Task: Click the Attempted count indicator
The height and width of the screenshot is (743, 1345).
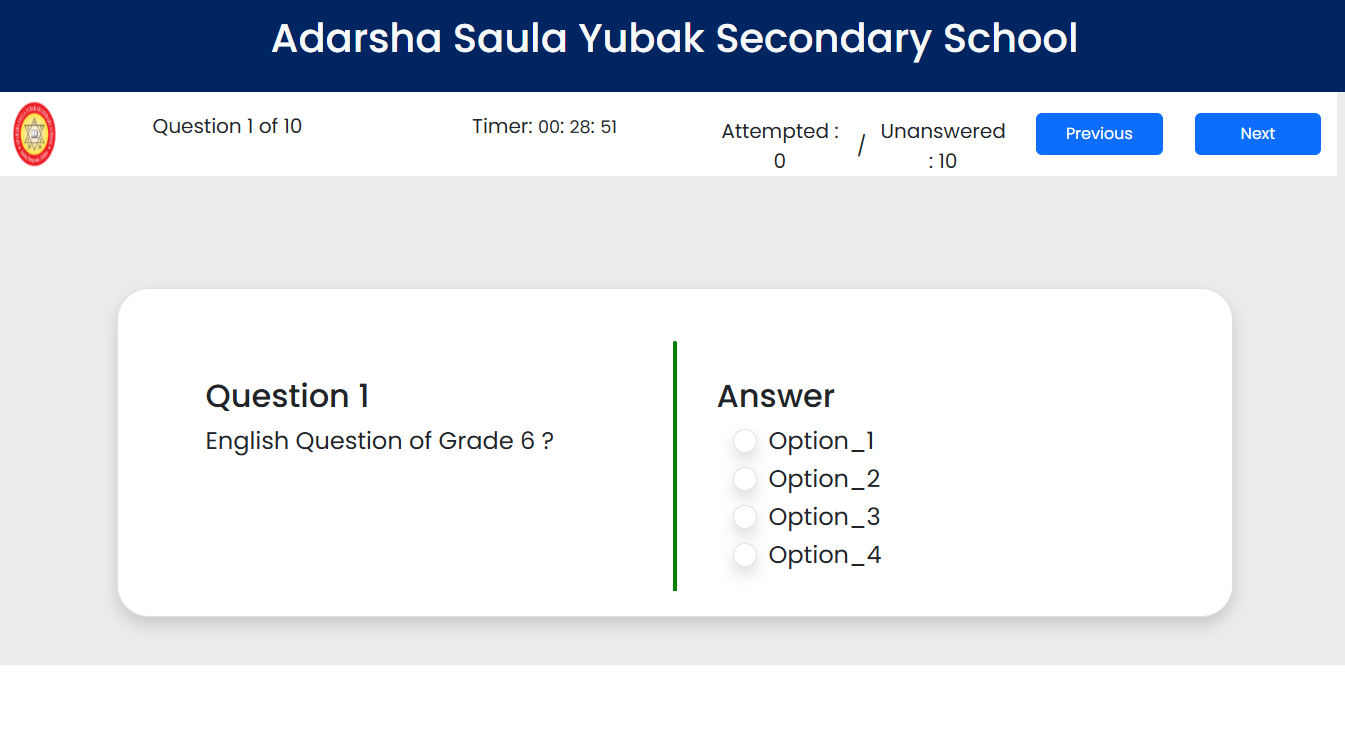Action: click(780, 145)
